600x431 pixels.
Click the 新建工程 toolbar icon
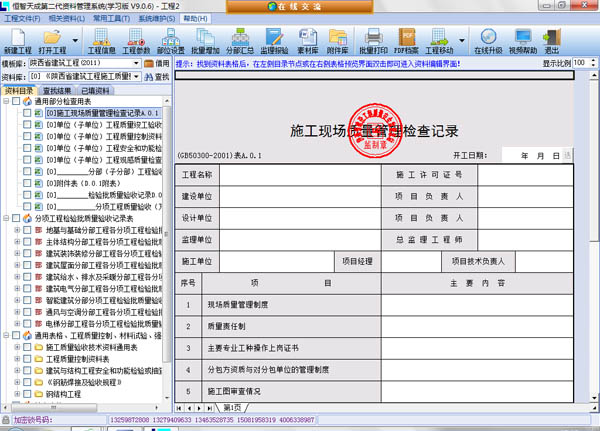(x=18, y=41)
